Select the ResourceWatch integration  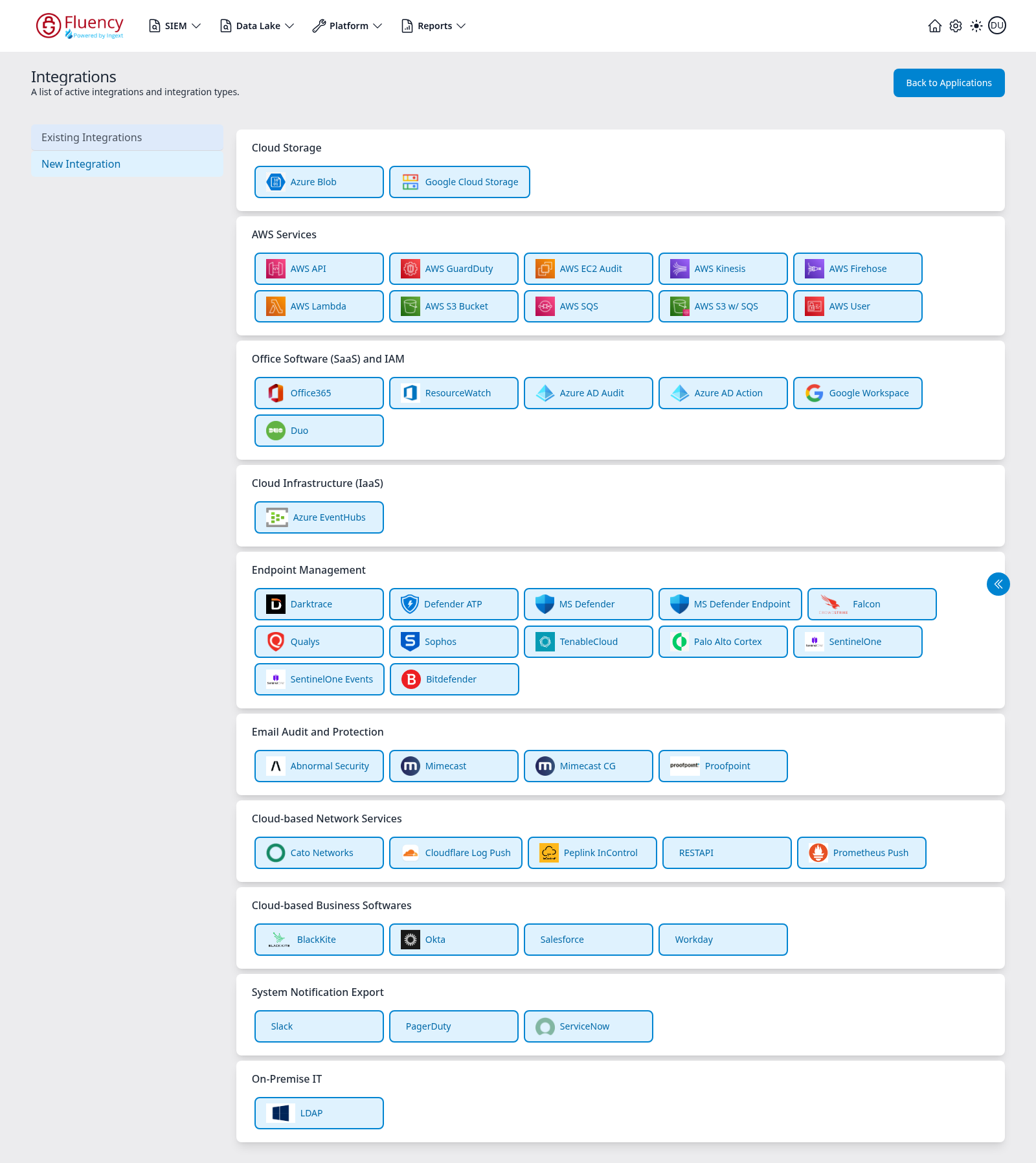(x=453, y=393)
